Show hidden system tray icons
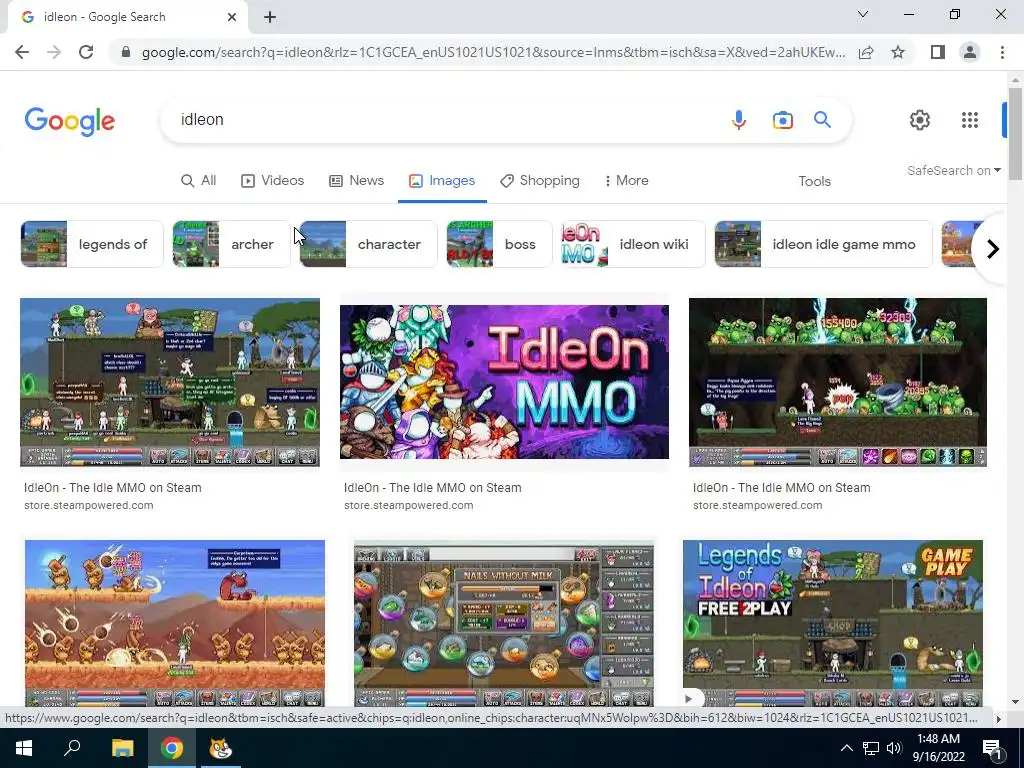The image size is (1024, 768). 846,748
